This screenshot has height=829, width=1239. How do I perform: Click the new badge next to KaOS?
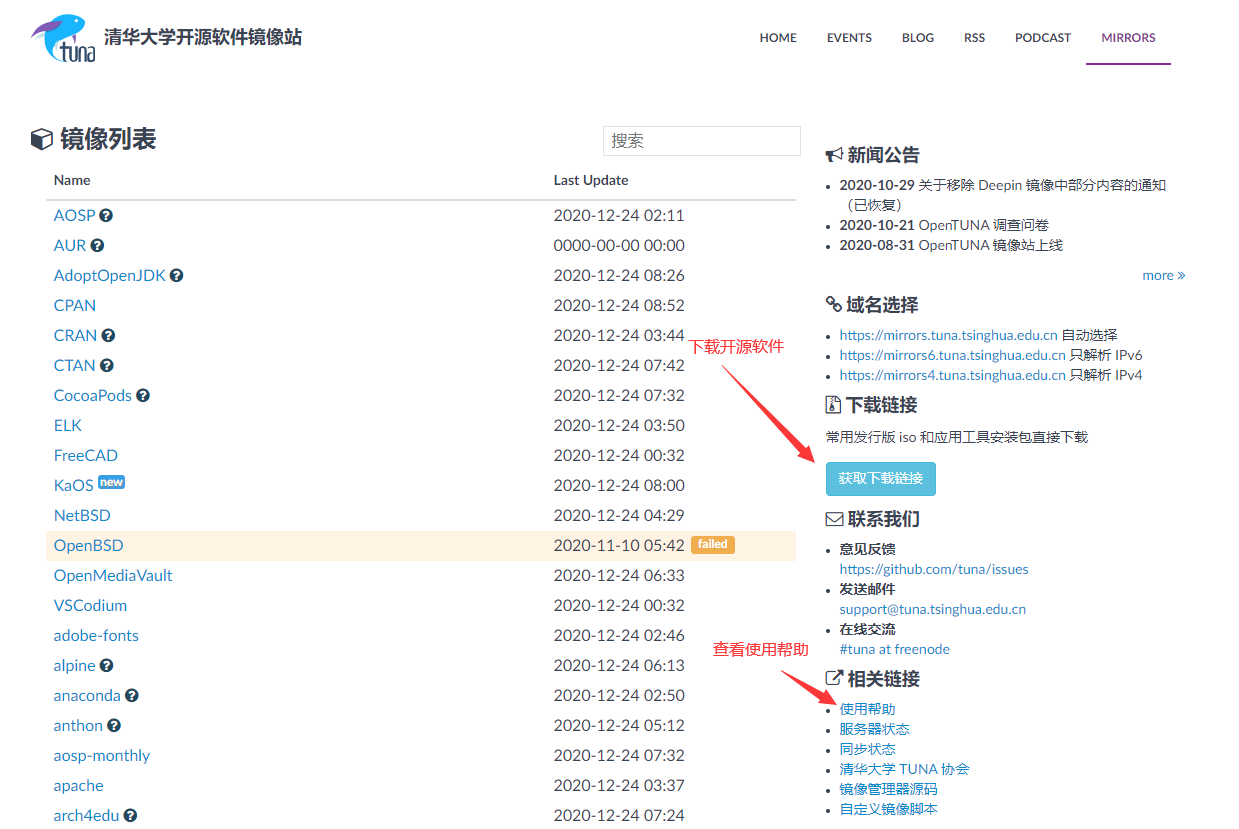point(111,482)
